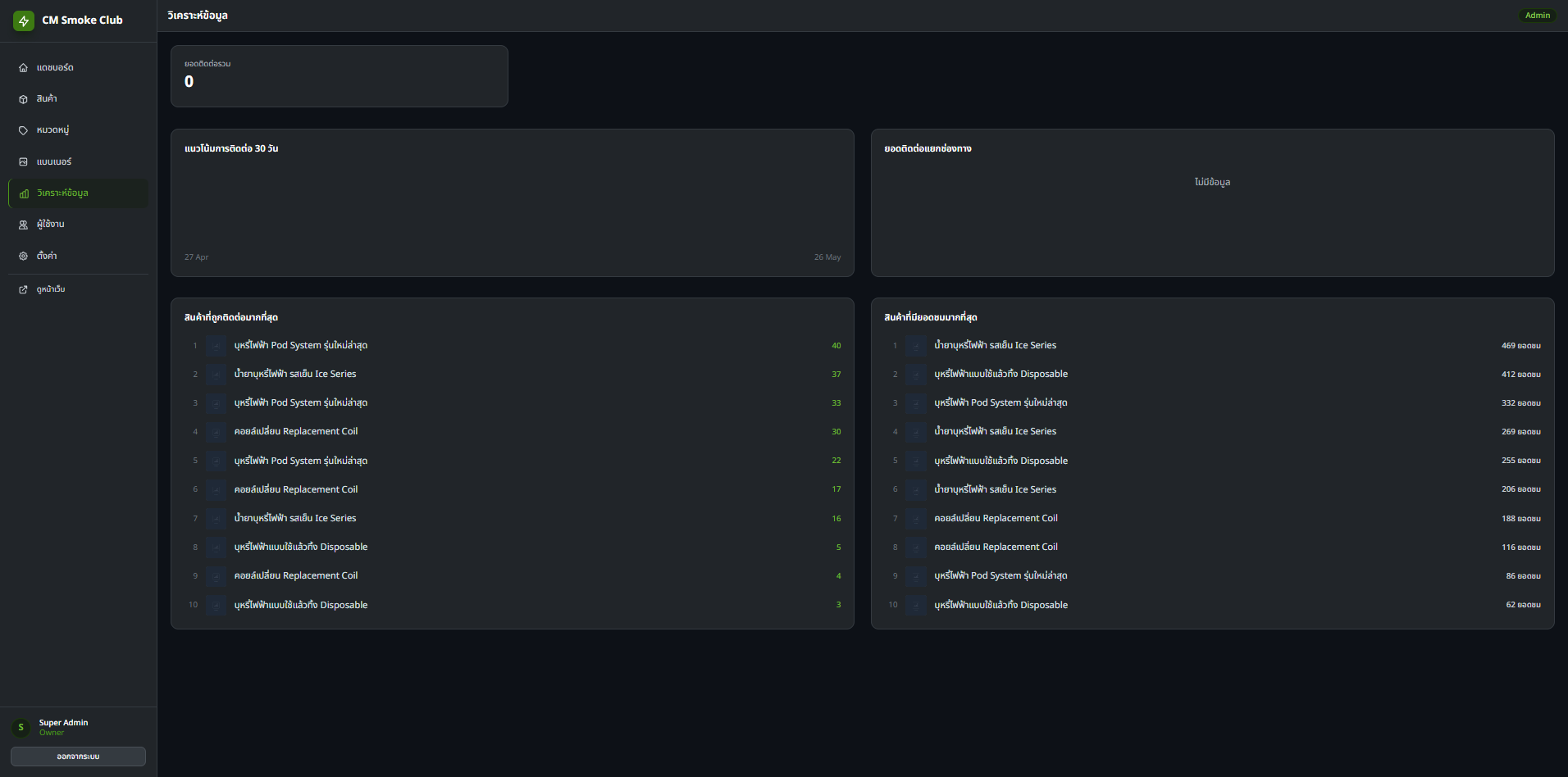Screen dimensions: 1568x777
Task: Click the logout button below Super Admin
Action: coord(78,757)
